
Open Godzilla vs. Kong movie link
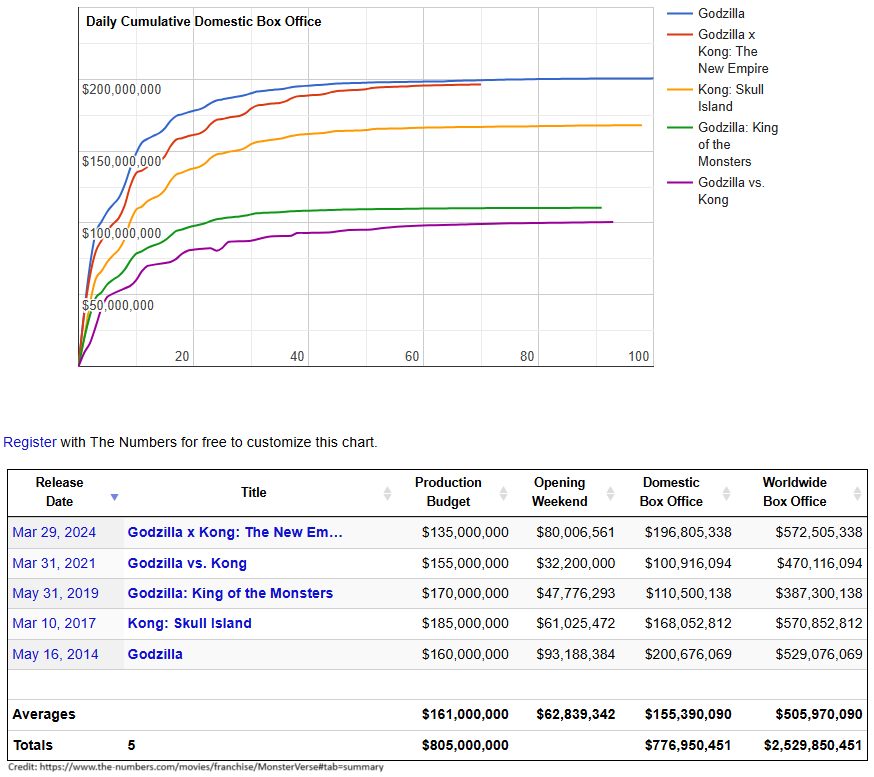point(187,563)
